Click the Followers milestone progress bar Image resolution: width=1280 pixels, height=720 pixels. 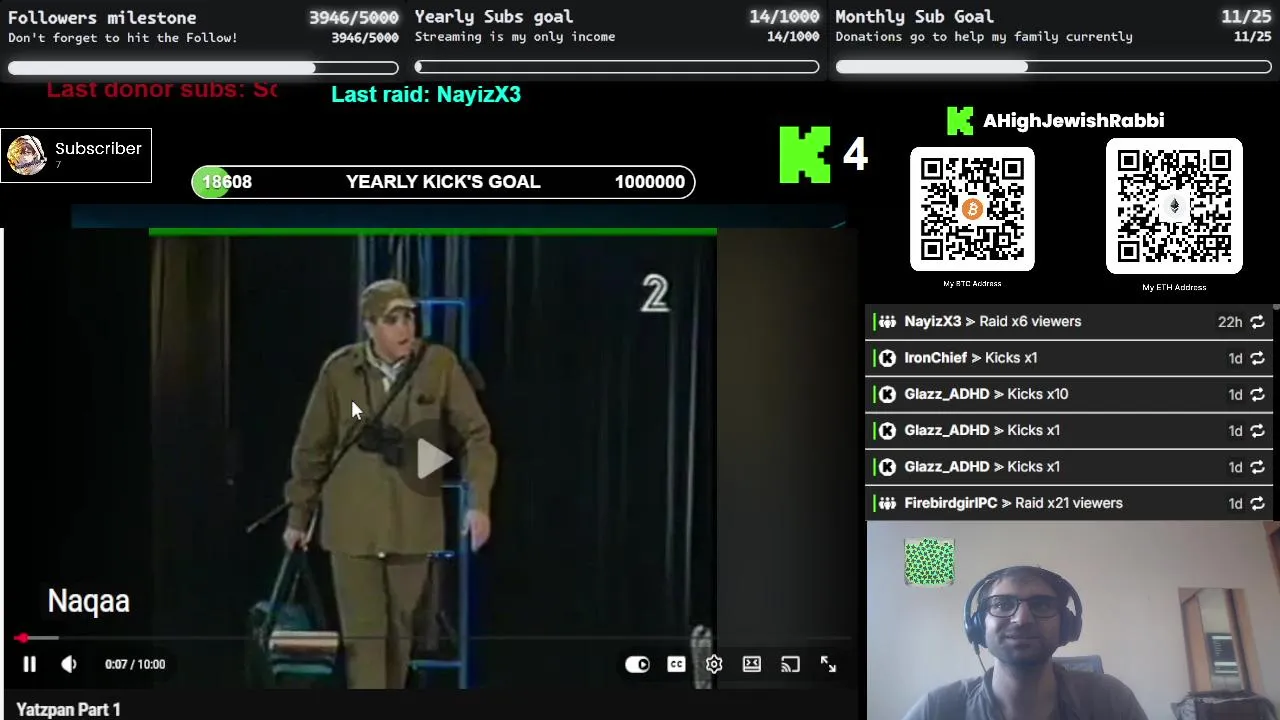(x=203, y=68)
